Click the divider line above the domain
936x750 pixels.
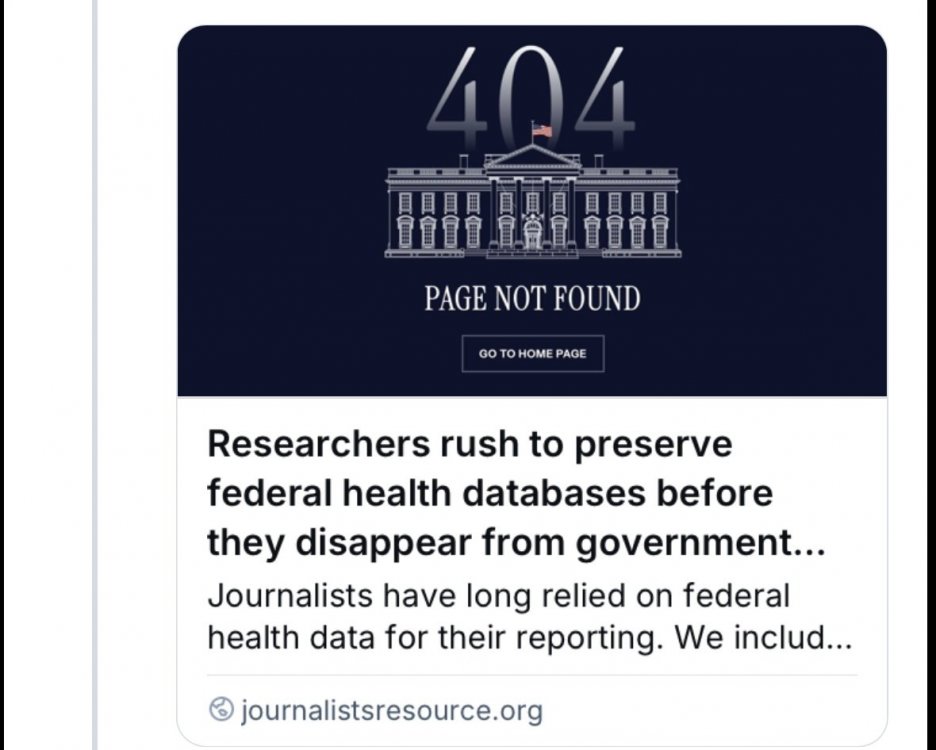pos(532,675)
